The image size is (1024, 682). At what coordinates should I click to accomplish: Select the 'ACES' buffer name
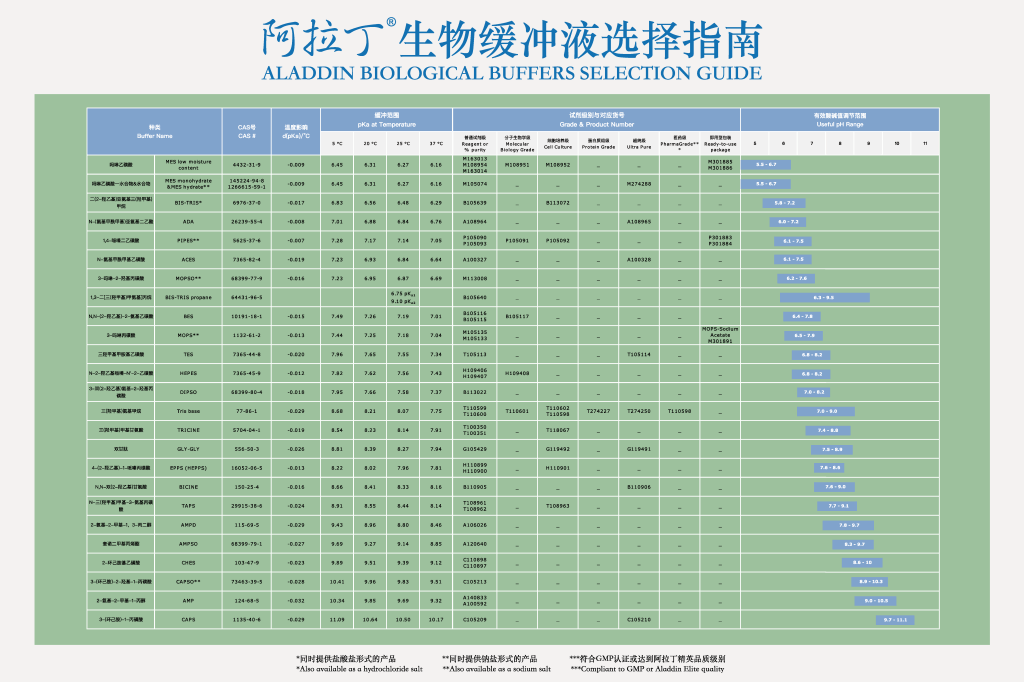point(188,259)
